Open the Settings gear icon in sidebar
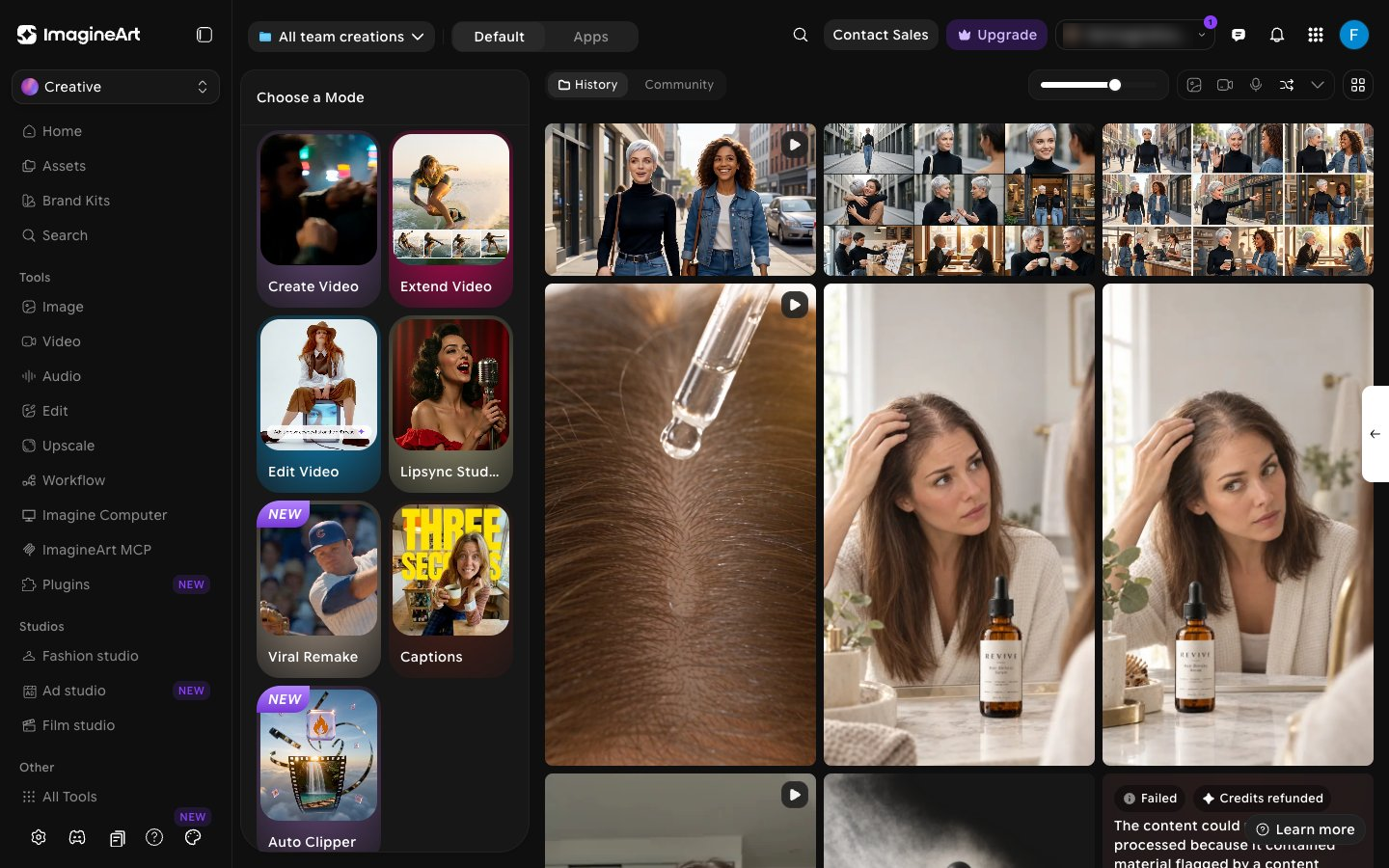The height and width of the screenshot is (868, 1389). click(x=39, y=837)
